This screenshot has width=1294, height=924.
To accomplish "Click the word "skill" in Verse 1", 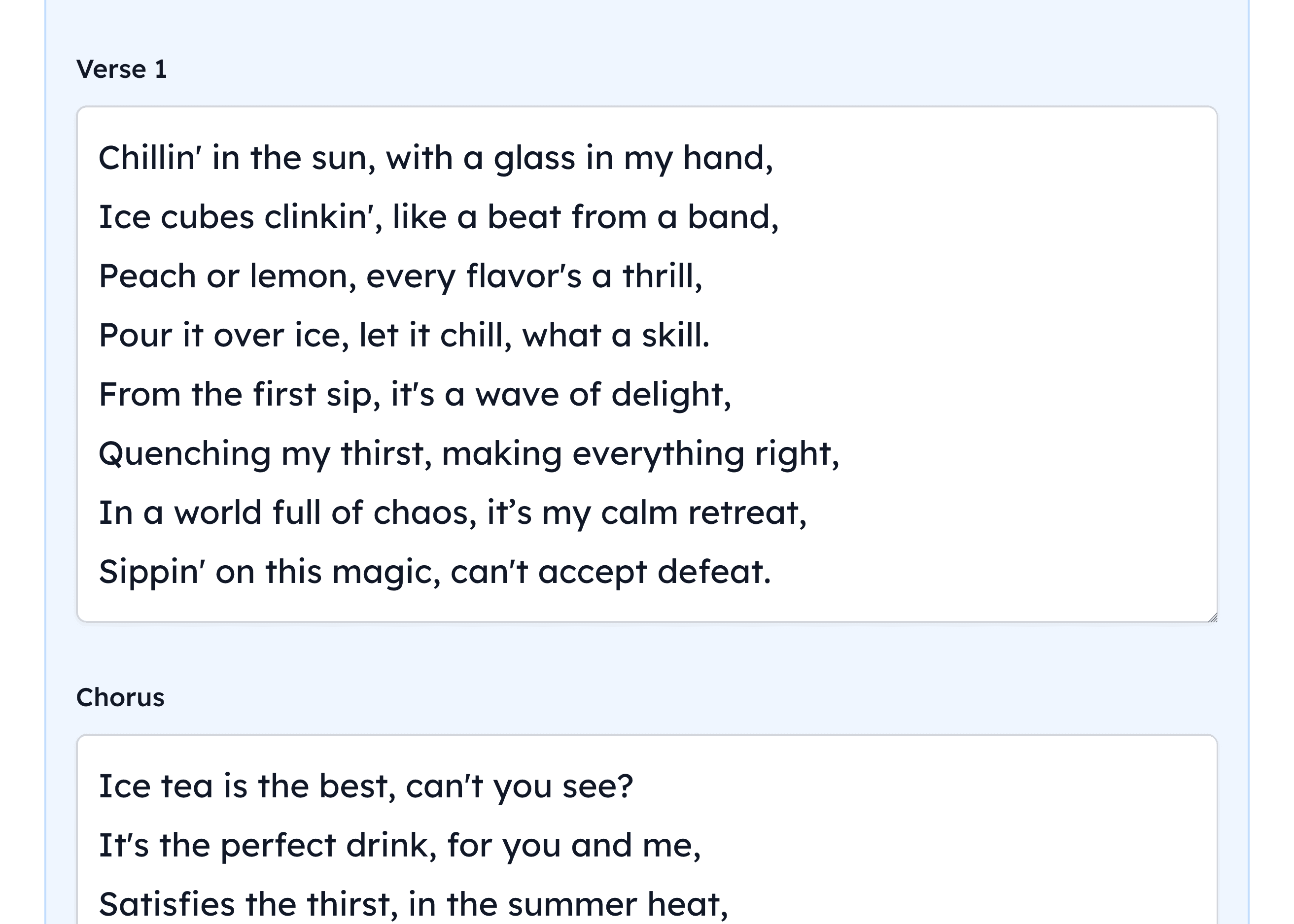I will coord(674,336).
